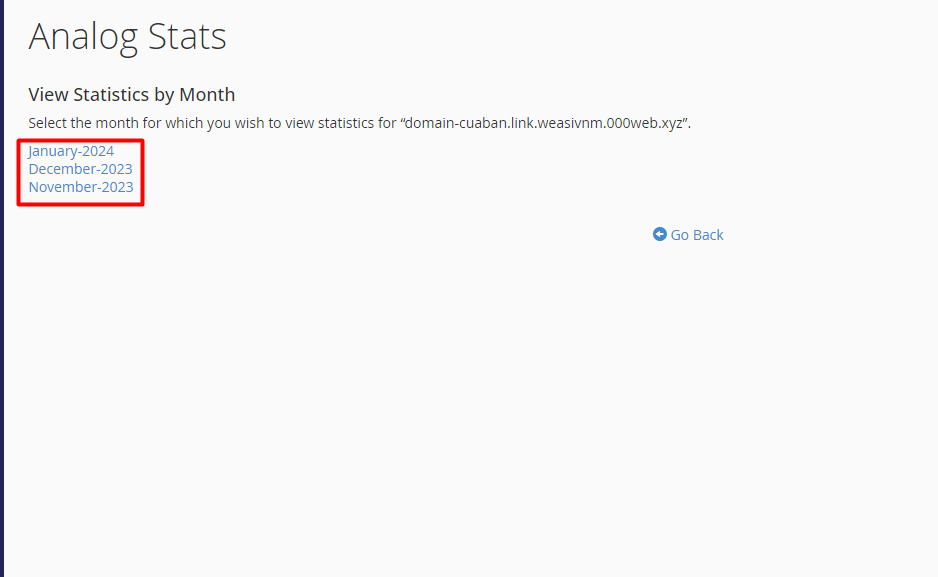Click the word Stats in the title
The width and height of the screenshot is (938, 577).
tap(187, 36)
